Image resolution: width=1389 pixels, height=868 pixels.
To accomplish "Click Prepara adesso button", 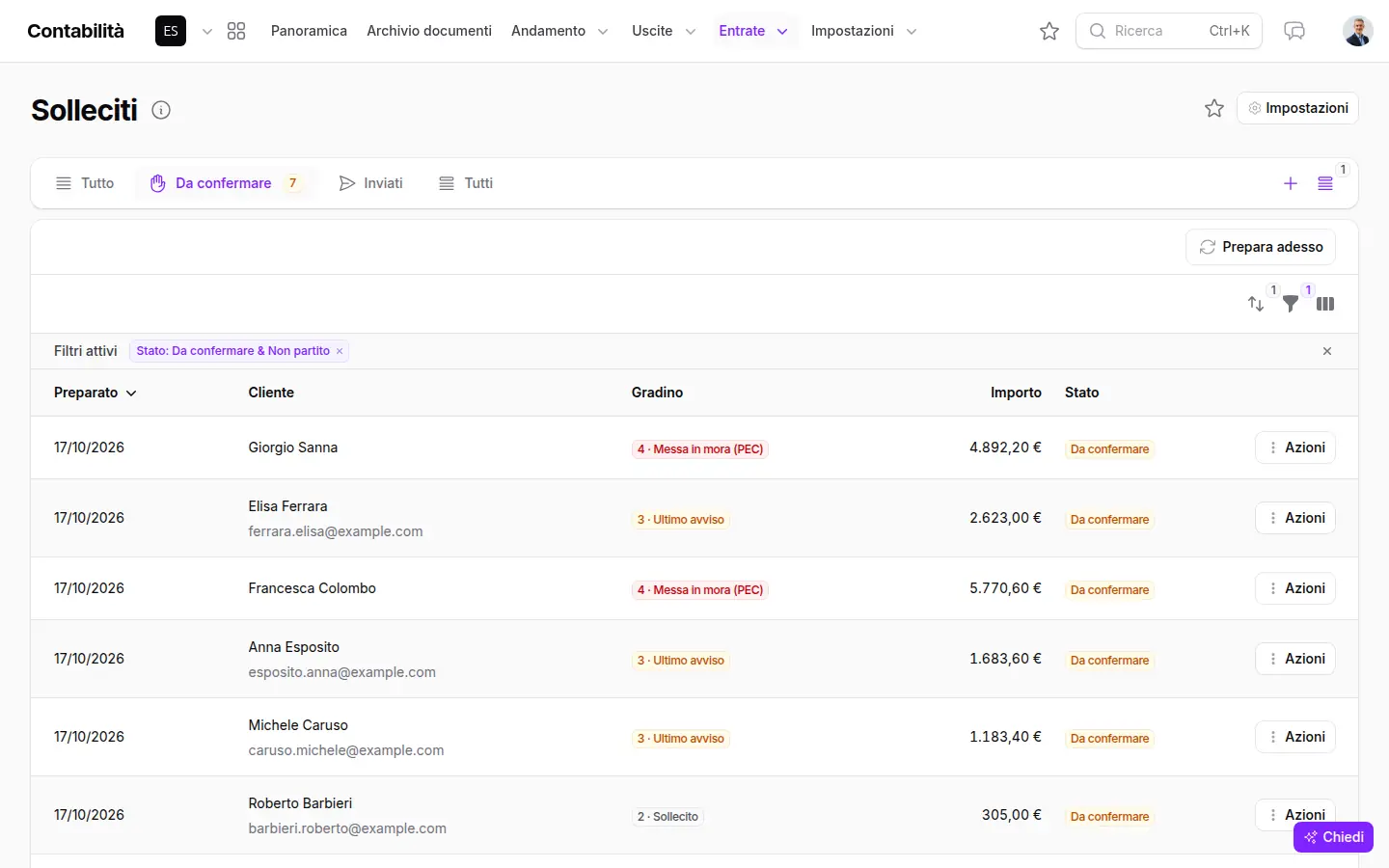I will click(1261, 247).
